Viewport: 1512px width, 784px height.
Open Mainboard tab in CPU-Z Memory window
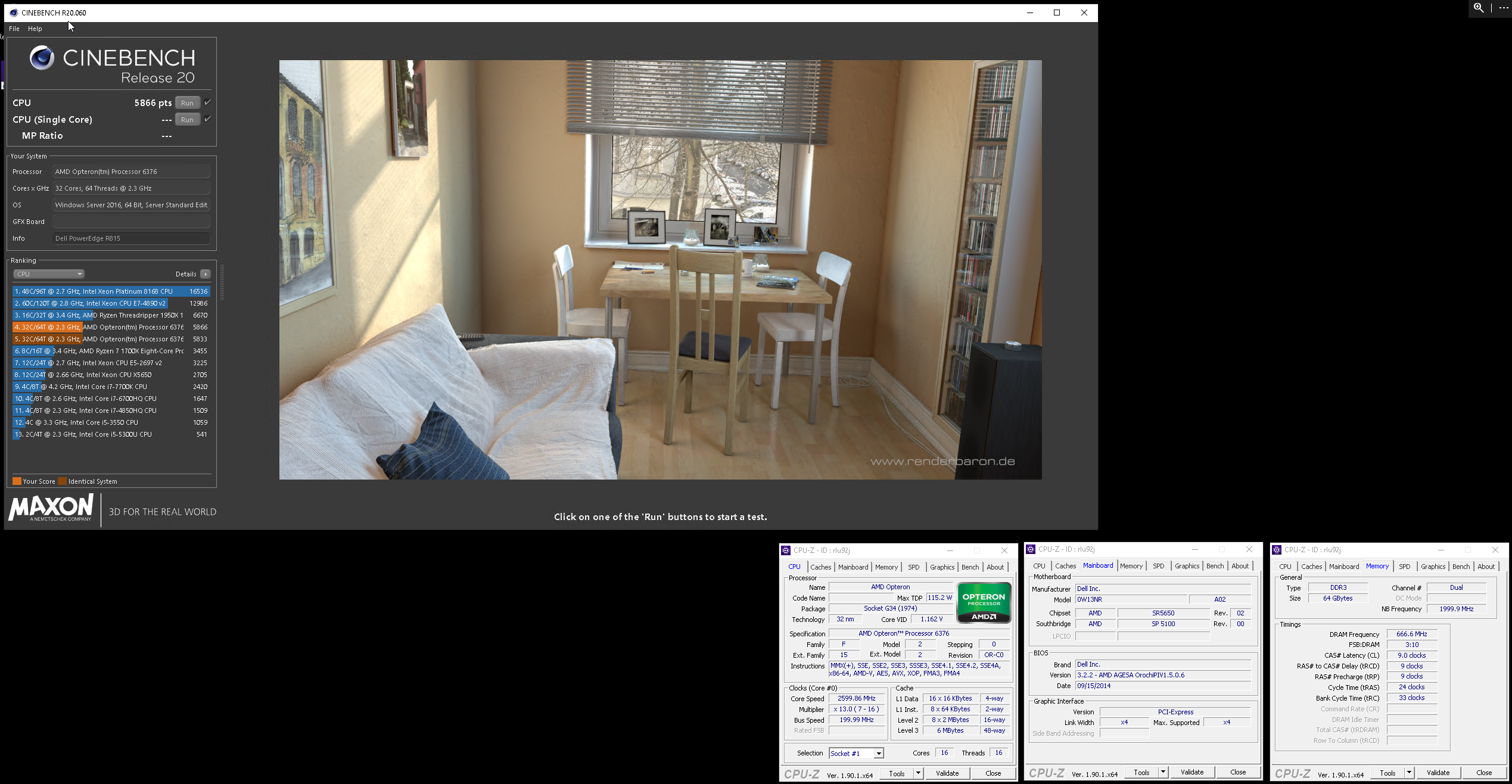pos(1344,567)
